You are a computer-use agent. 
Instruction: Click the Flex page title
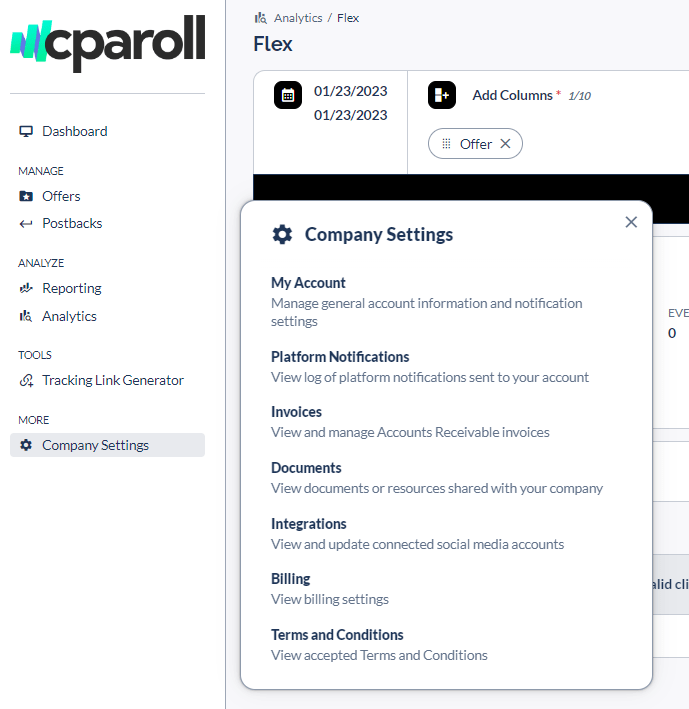(273, 44)
